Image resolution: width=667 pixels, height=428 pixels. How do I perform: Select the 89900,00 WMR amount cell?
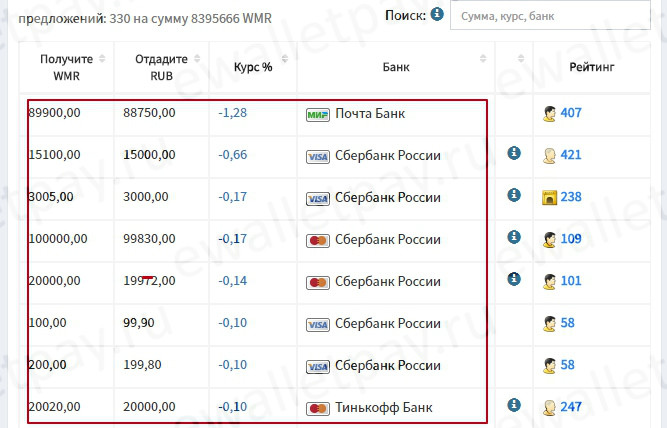click(x=54, y=113)
